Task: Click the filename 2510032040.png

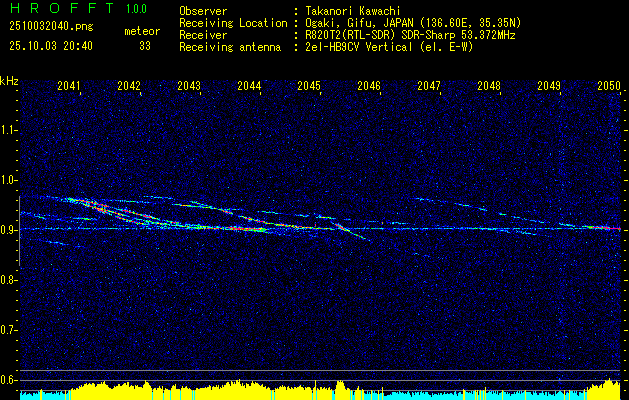Action: (51, 27)
